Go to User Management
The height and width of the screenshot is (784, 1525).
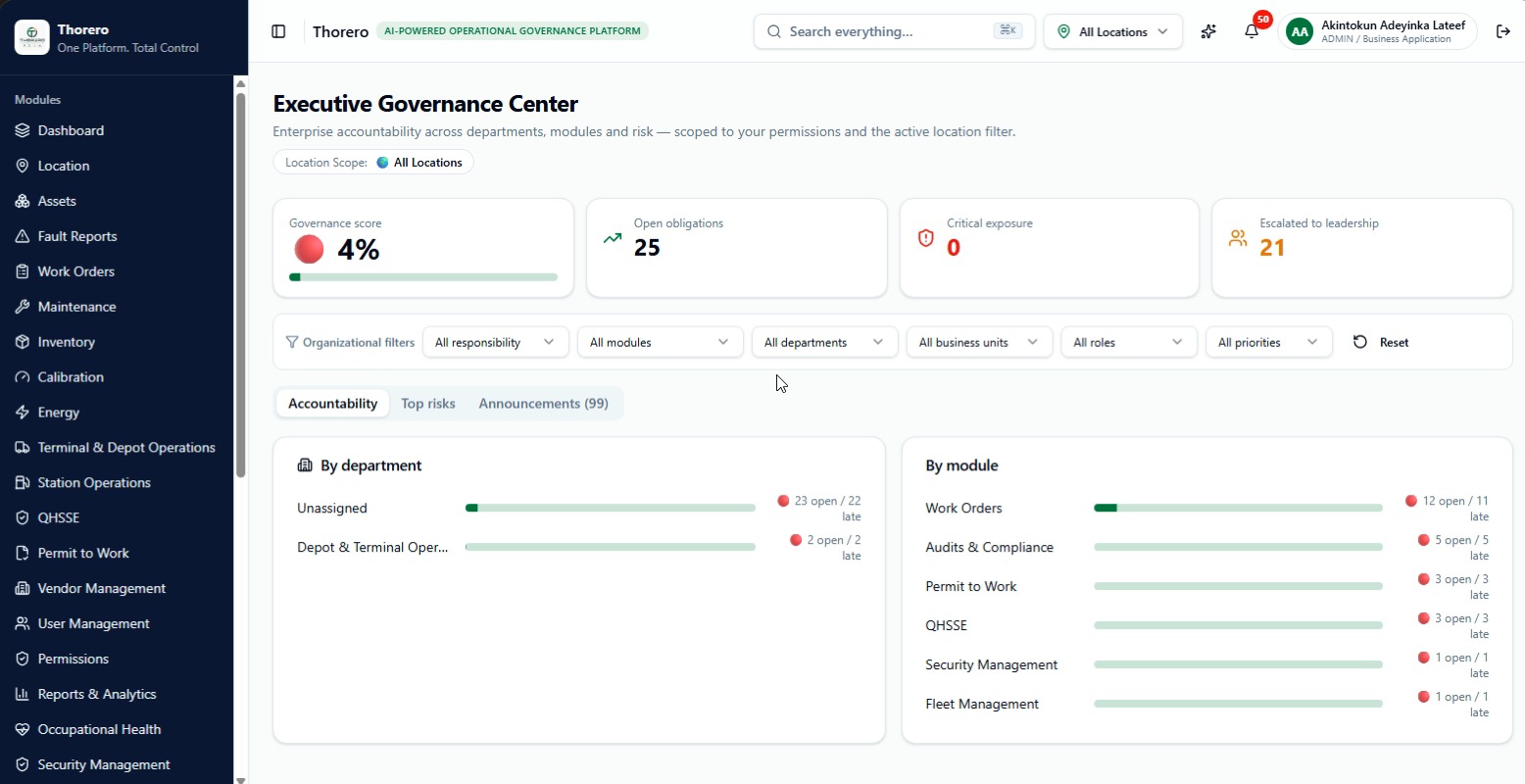point(94,624)
